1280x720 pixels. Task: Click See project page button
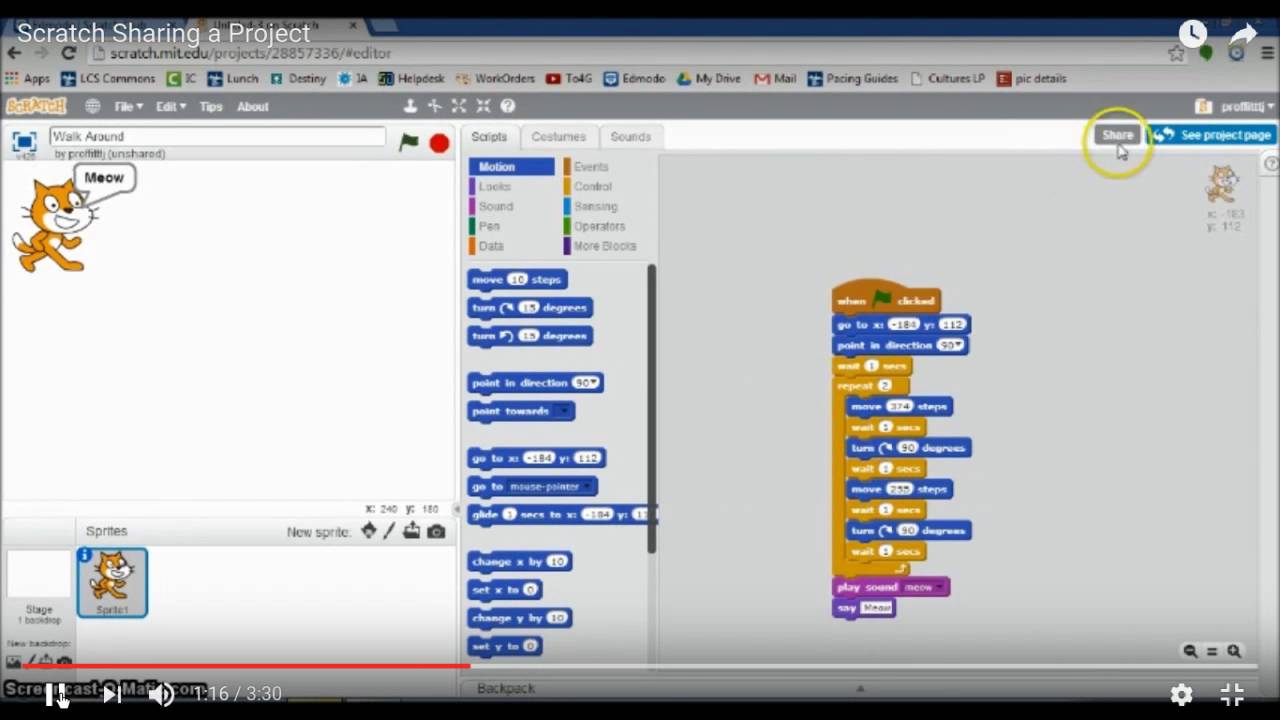coord(1214,135)
